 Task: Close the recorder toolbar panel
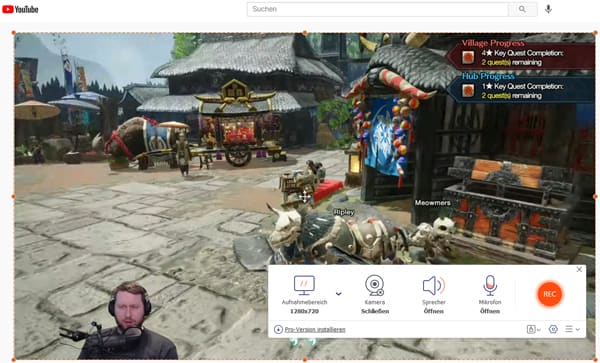pos(579,270)
